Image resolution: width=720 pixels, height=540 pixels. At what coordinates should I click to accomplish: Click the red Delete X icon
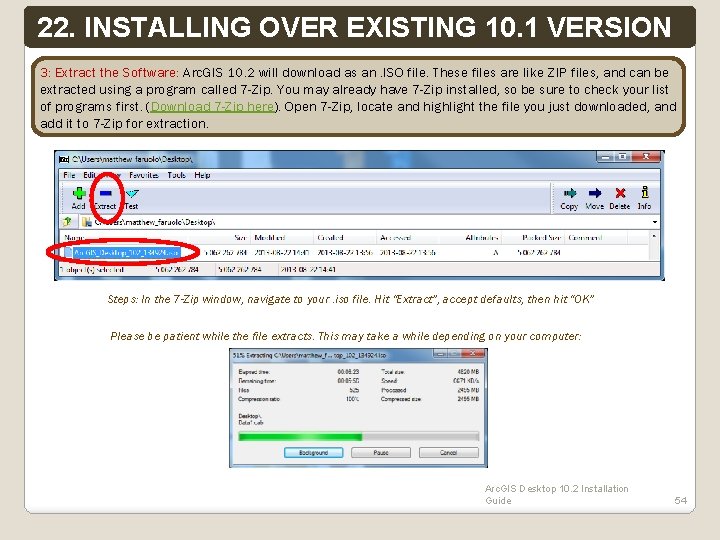620,193
